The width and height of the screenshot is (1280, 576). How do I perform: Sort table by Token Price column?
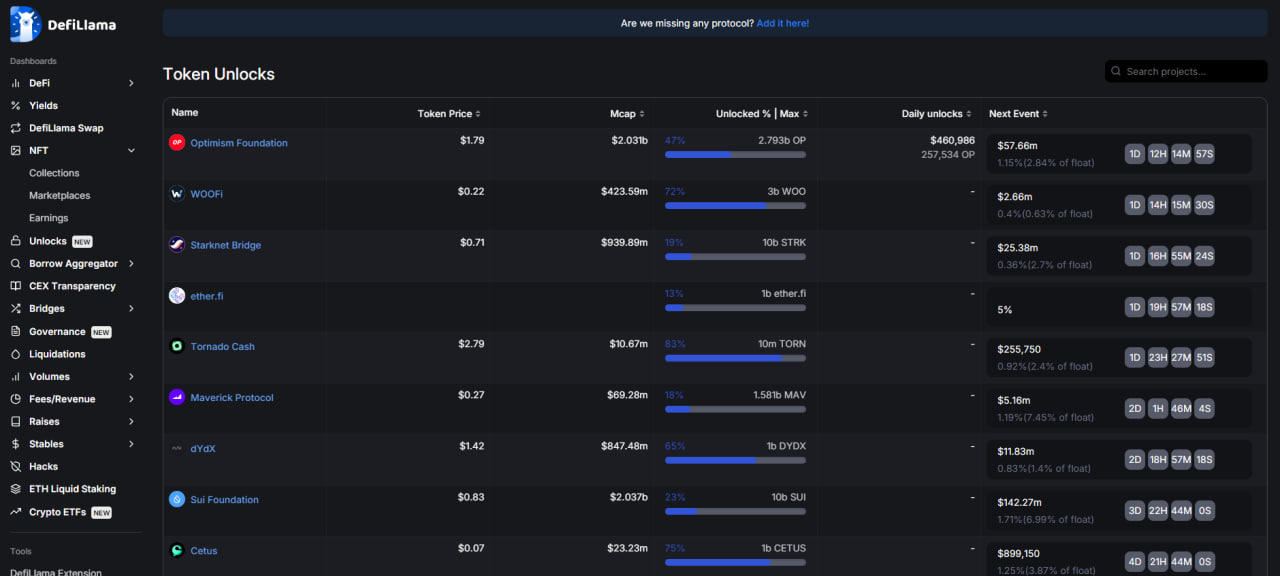pos(449,114)
